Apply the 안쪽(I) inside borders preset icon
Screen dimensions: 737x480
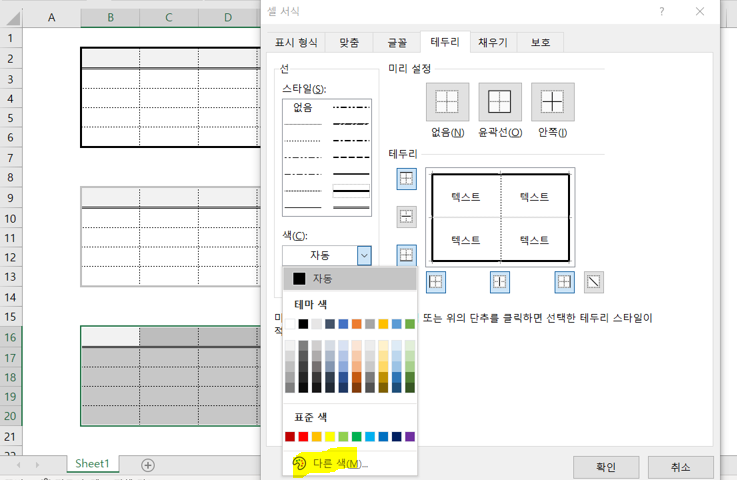click(552, 102)
